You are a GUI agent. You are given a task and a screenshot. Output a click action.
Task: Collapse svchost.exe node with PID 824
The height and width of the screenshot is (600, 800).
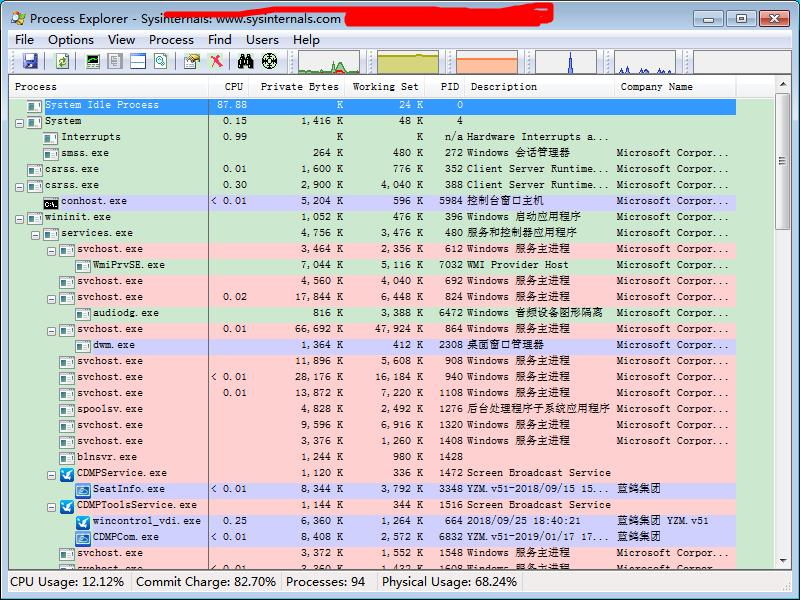[52, 299]
